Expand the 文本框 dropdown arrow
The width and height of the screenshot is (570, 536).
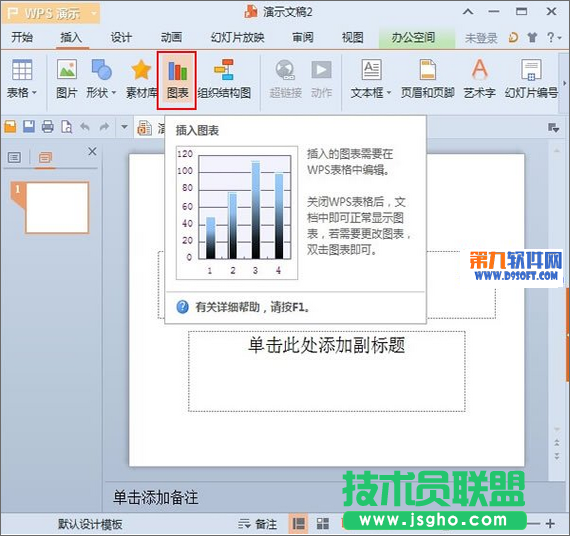pos(389,93)
